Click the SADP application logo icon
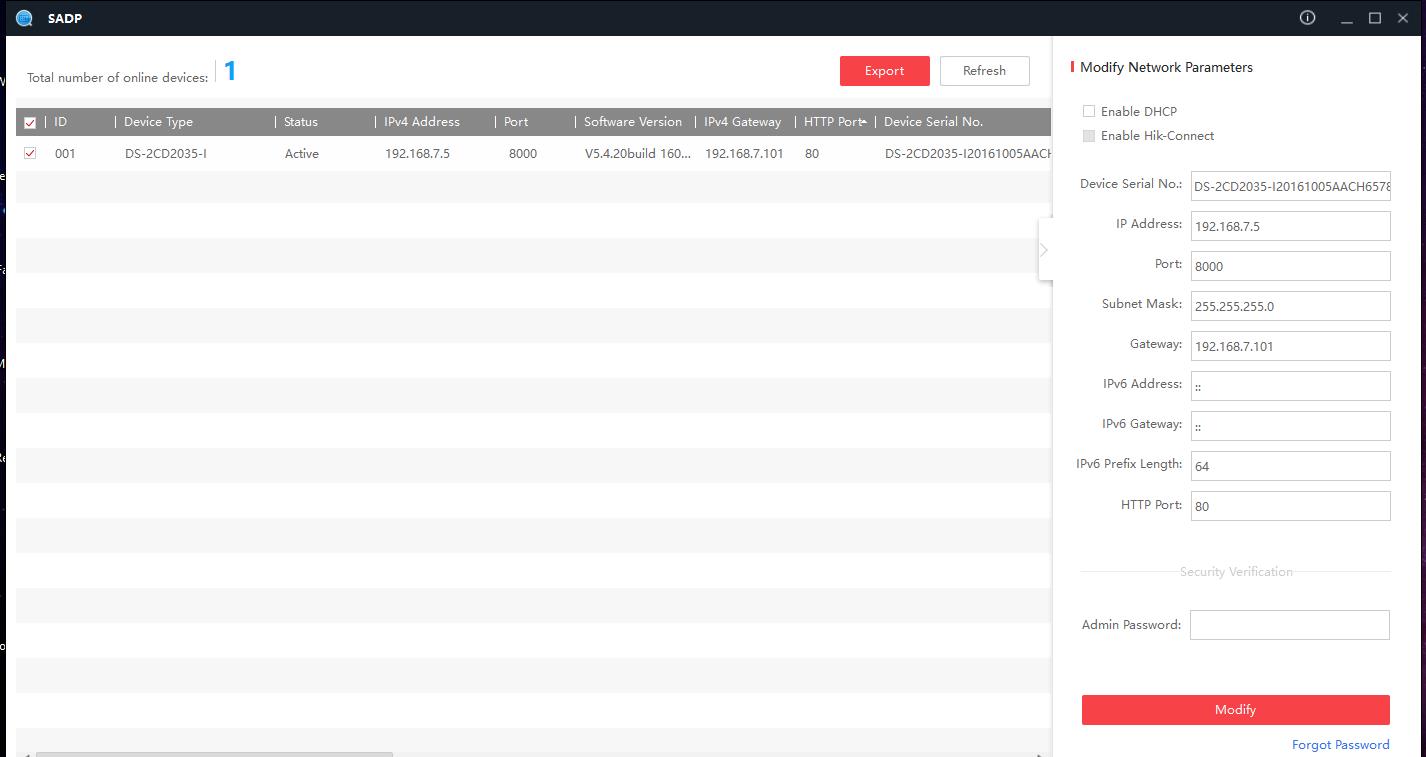 point(24,18)
